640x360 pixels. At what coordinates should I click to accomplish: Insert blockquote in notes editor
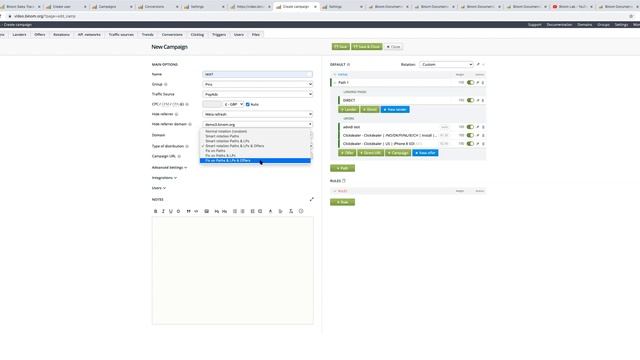[188, 211]
